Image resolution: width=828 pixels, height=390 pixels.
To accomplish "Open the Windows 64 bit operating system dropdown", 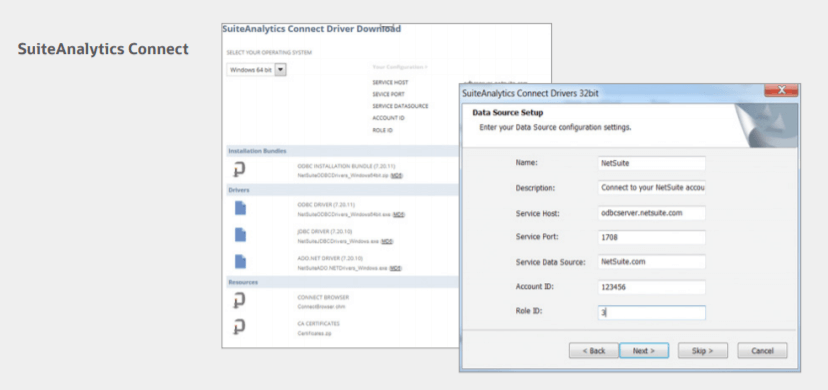I will click(x=256, y=70).
